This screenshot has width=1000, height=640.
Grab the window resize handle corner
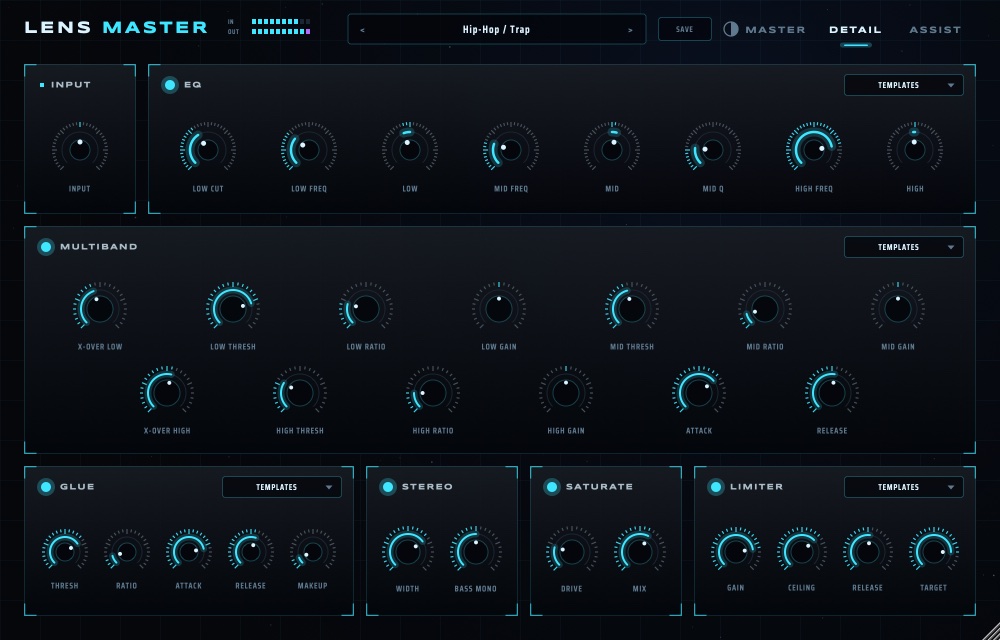click(991, 631)
